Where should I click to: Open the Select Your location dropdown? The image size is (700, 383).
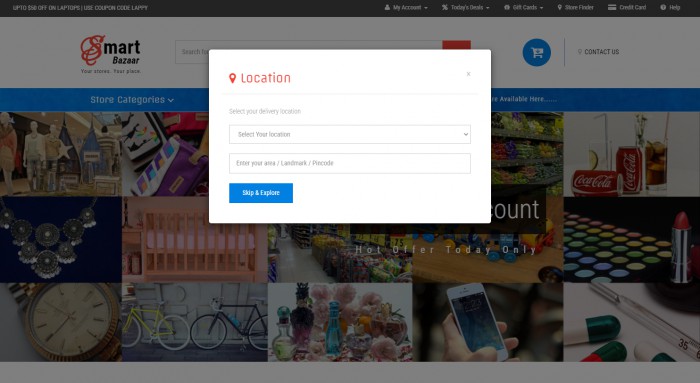click(350, 134)
